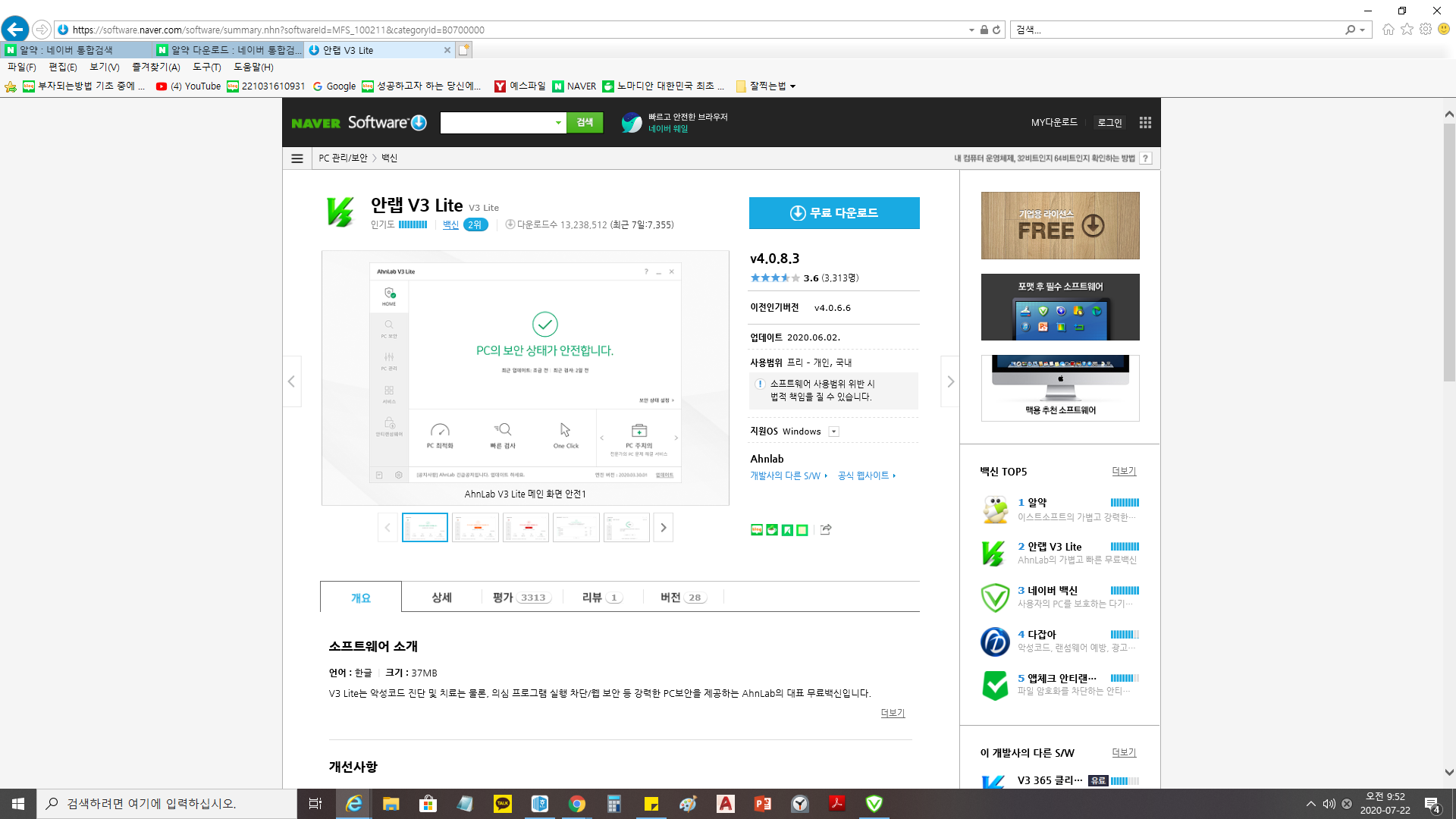Click 더보기 next to 백신 TOP5
The height and width of the screenshot is (819, 1456).
(x=1124, y=471)
